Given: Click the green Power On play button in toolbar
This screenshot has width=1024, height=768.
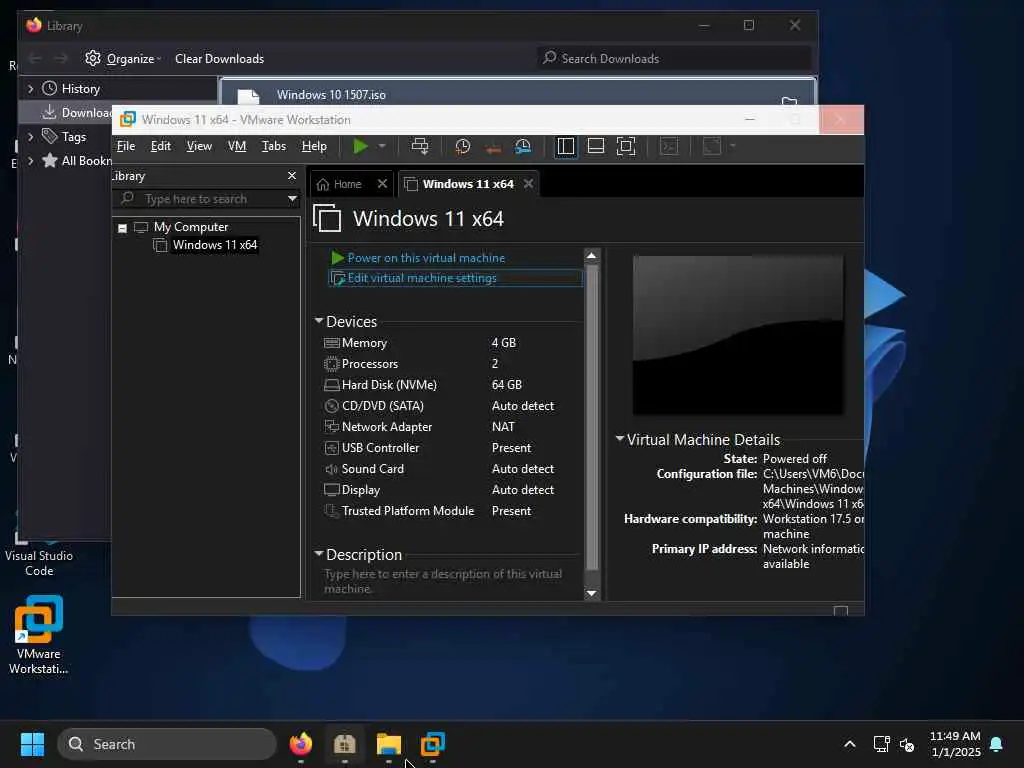Looking at the screenshot, I should point(360,146).
